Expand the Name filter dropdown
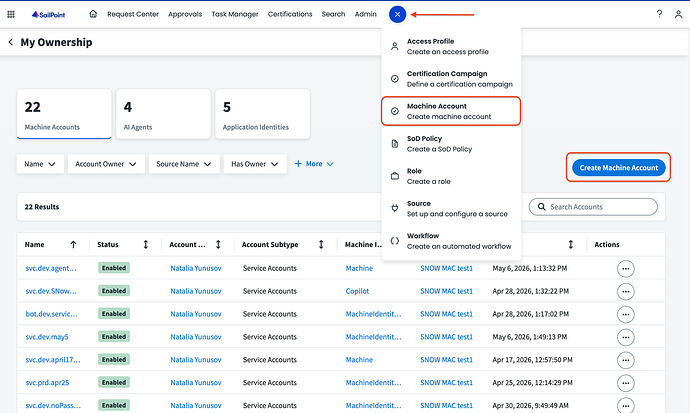Viewport: 690px width, 413px height. (40, 164)
